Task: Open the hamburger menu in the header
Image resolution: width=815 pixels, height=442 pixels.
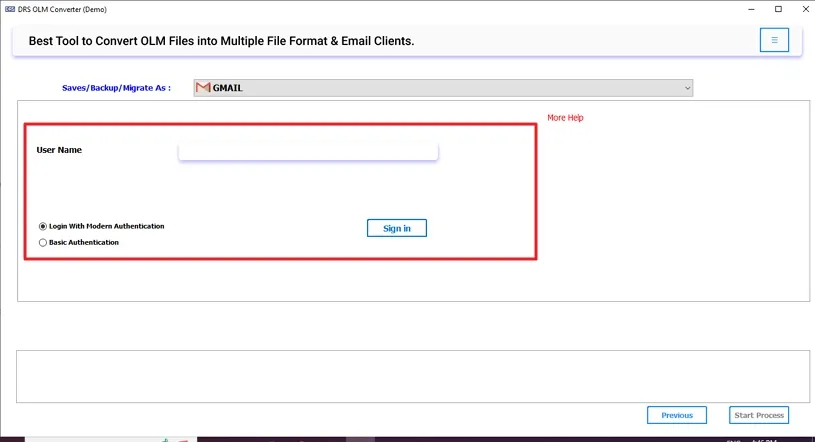Action: click(773, 40)
